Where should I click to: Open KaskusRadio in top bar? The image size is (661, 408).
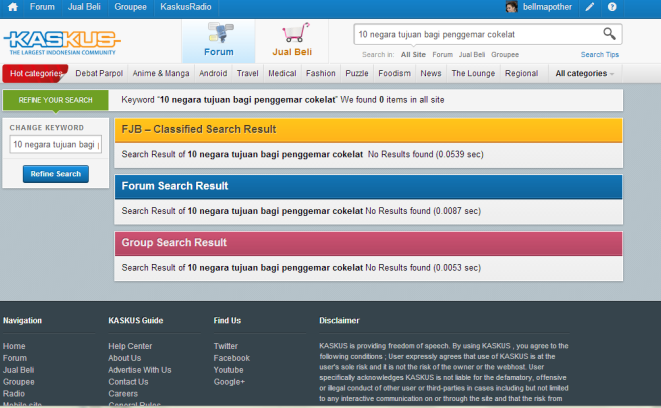pos(186,7)
